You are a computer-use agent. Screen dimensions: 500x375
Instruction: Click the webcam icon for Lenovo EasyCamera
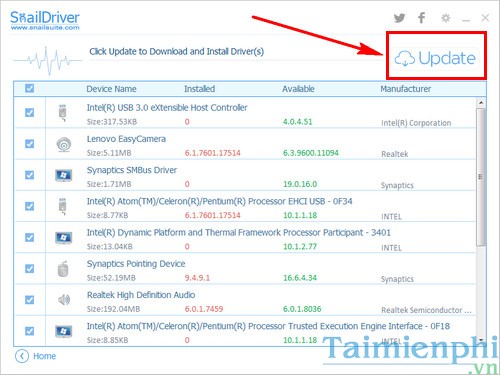click(63, 145)
